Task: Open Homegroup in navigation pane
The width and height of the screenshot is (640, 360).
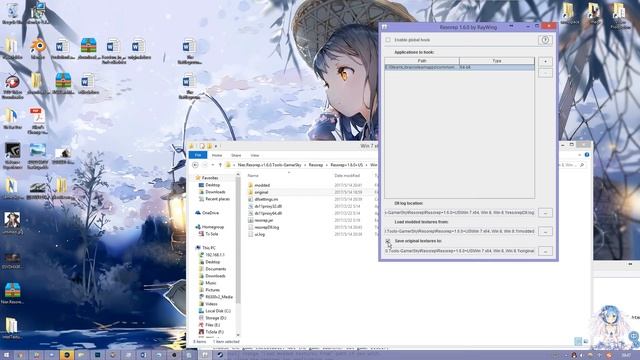Action: pos(213,227)
